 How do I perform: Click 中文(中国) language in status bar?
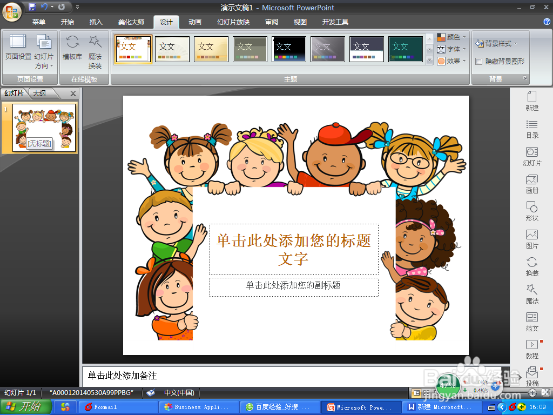click(x=180, y=392)
